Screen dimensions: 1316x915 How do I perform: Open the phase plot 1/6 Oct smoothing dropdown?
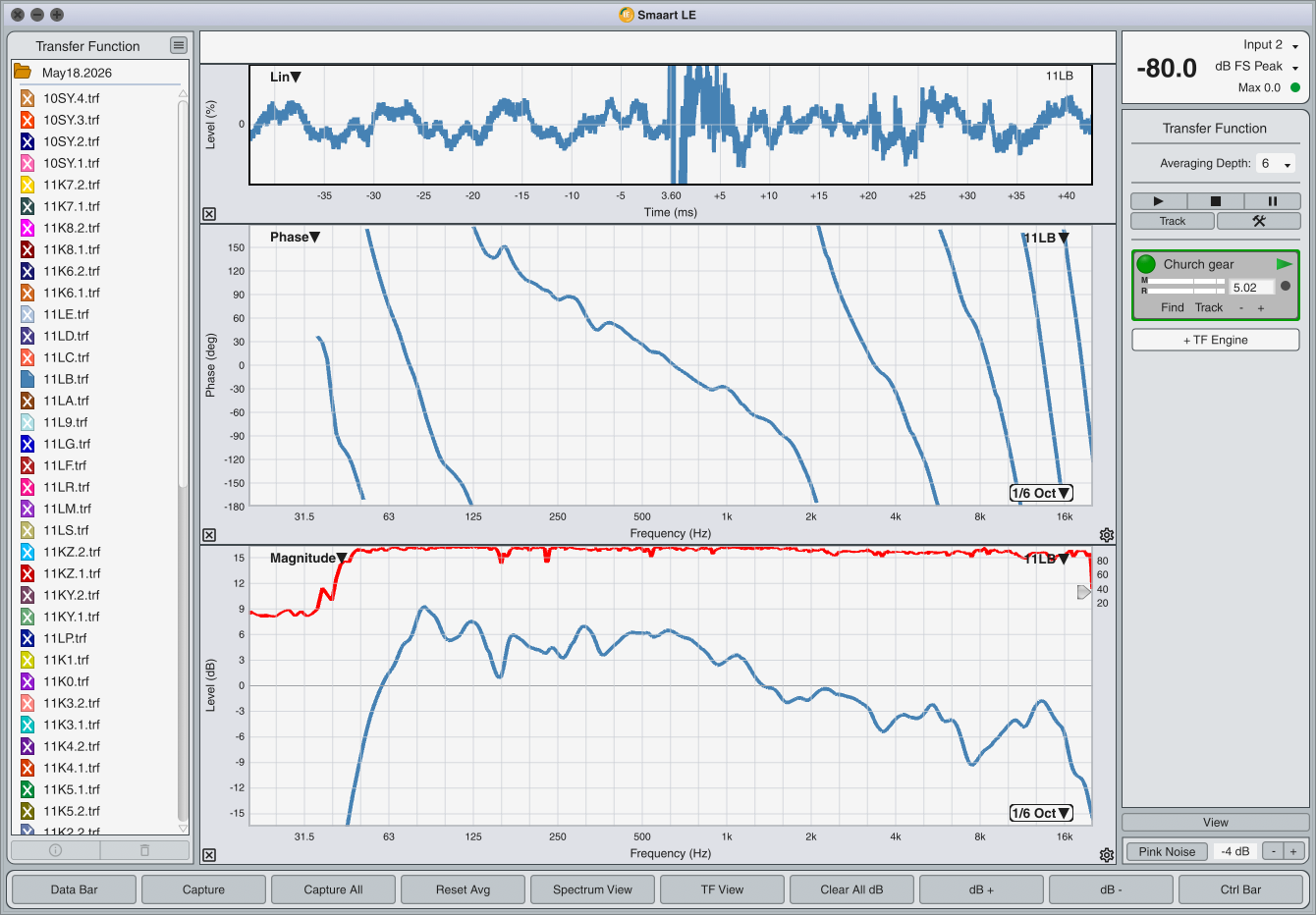tap(1041, 493)
